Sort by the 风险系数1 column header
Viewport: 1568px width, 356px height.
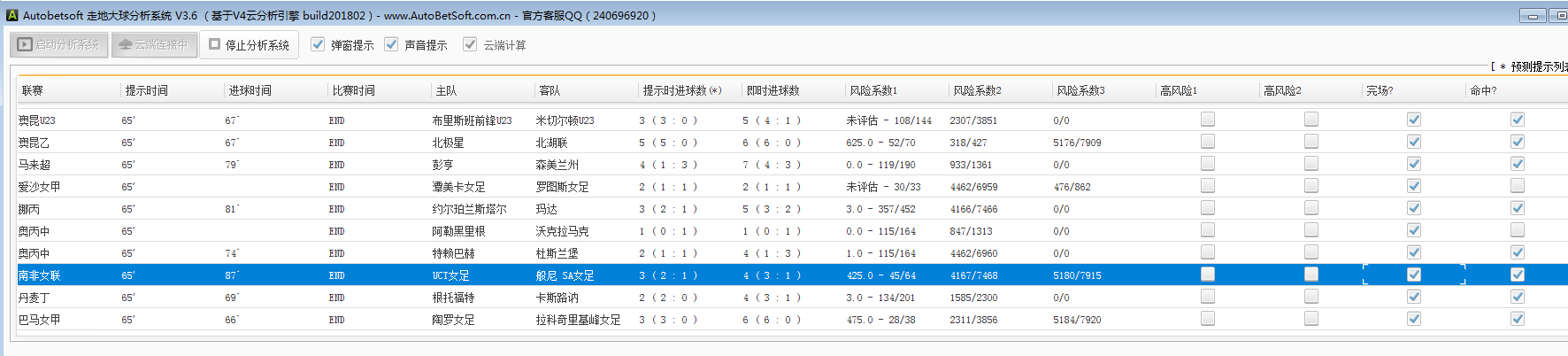point(872,90)
